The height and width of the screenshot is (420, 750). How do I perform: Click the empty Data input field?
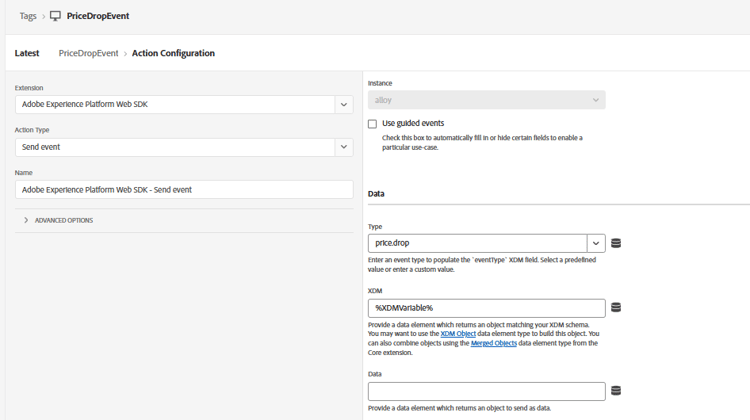pos(486,391)
